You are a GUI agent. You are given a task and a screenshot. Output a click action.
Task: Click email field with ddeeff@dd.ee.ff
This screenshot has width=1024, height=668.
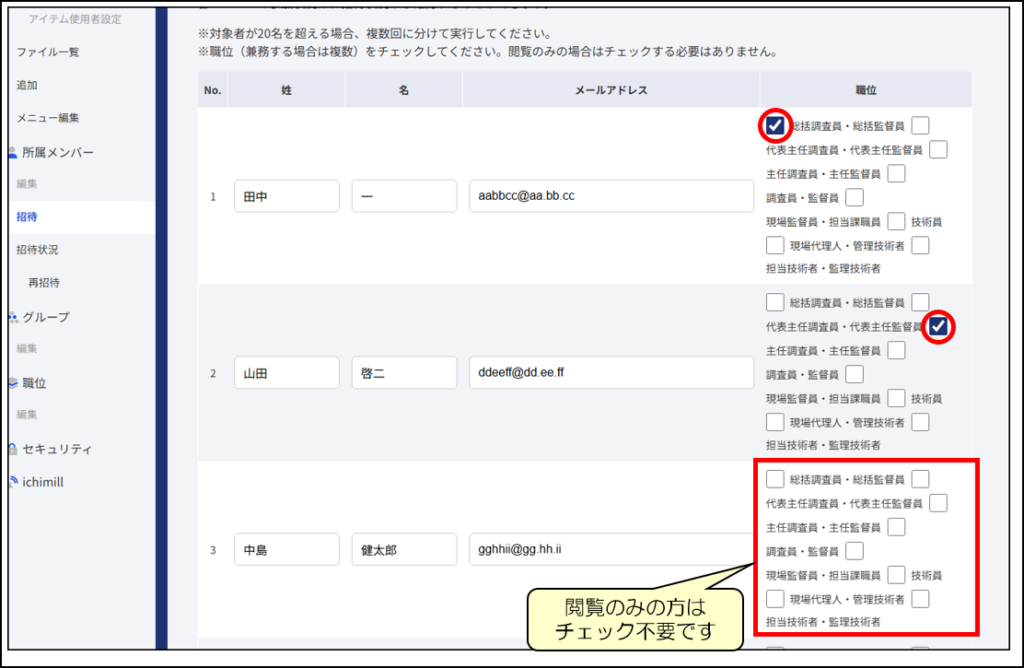tap(611, 373)
